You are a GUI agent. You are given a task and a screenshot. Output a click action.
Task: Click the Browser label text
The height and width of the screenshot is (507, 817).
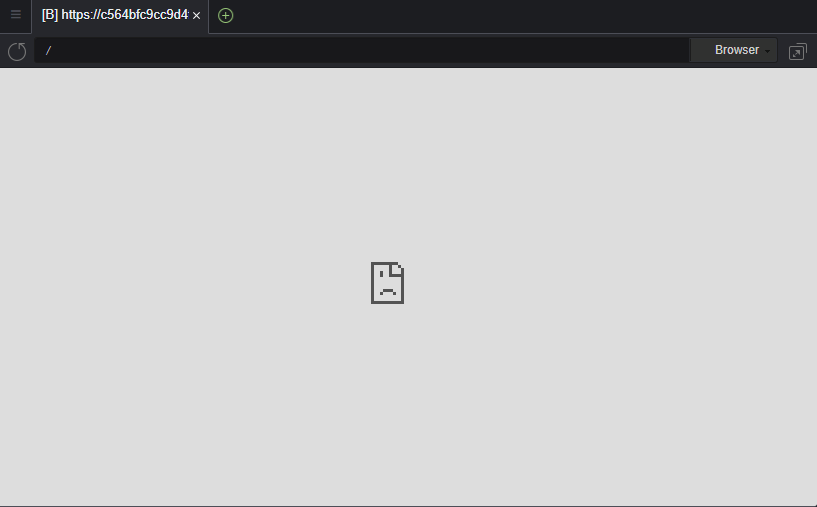click(x=737, y=50)
